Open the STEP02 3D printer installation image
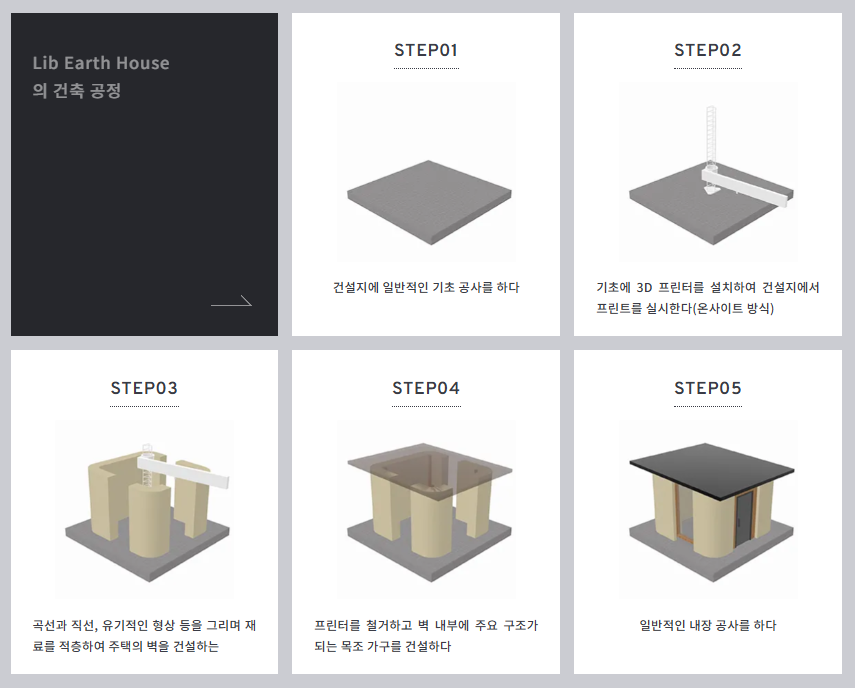Screen dimensions: 855x688 coord(708,172)
